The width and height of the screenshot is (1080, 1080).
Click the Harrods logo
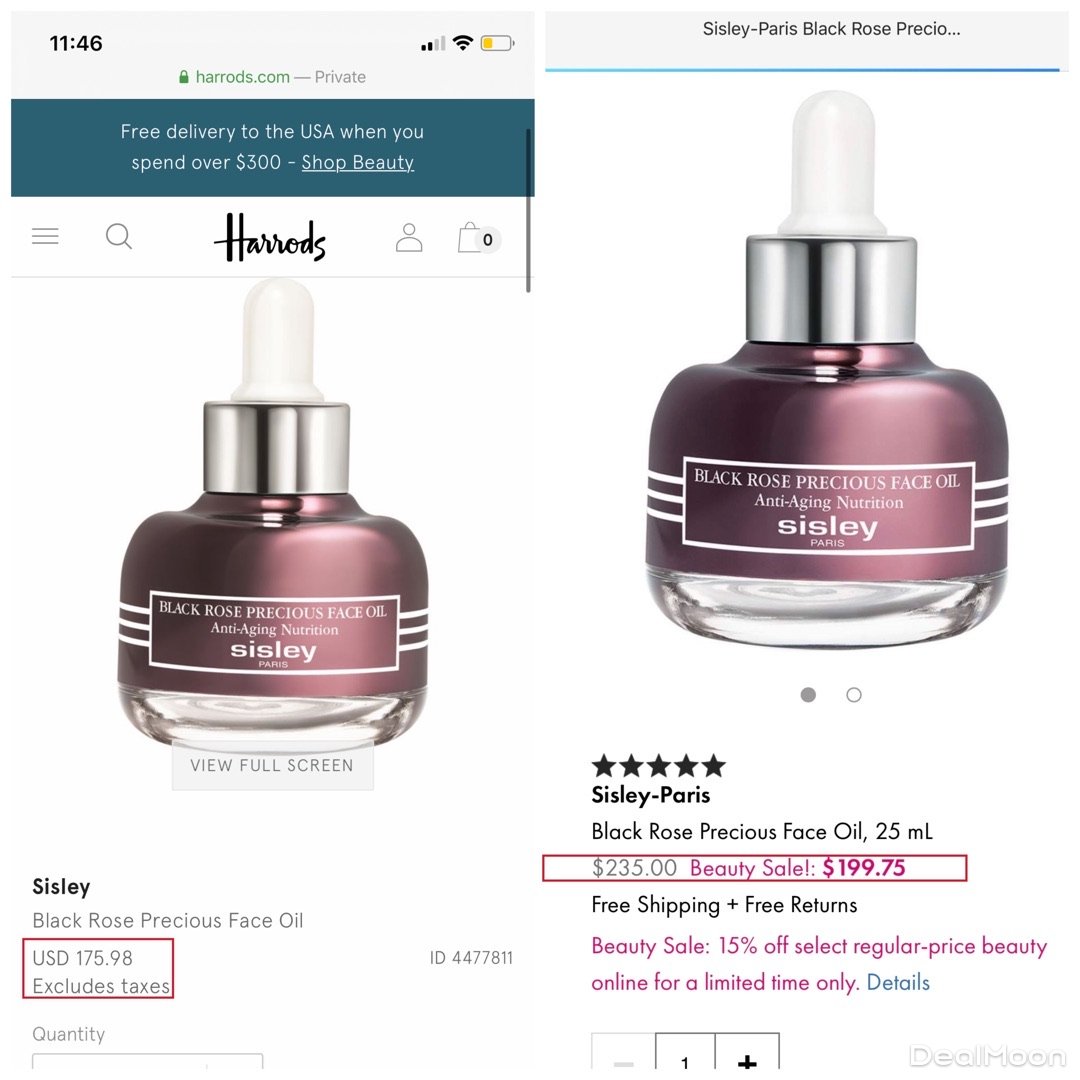click(270, 237)
